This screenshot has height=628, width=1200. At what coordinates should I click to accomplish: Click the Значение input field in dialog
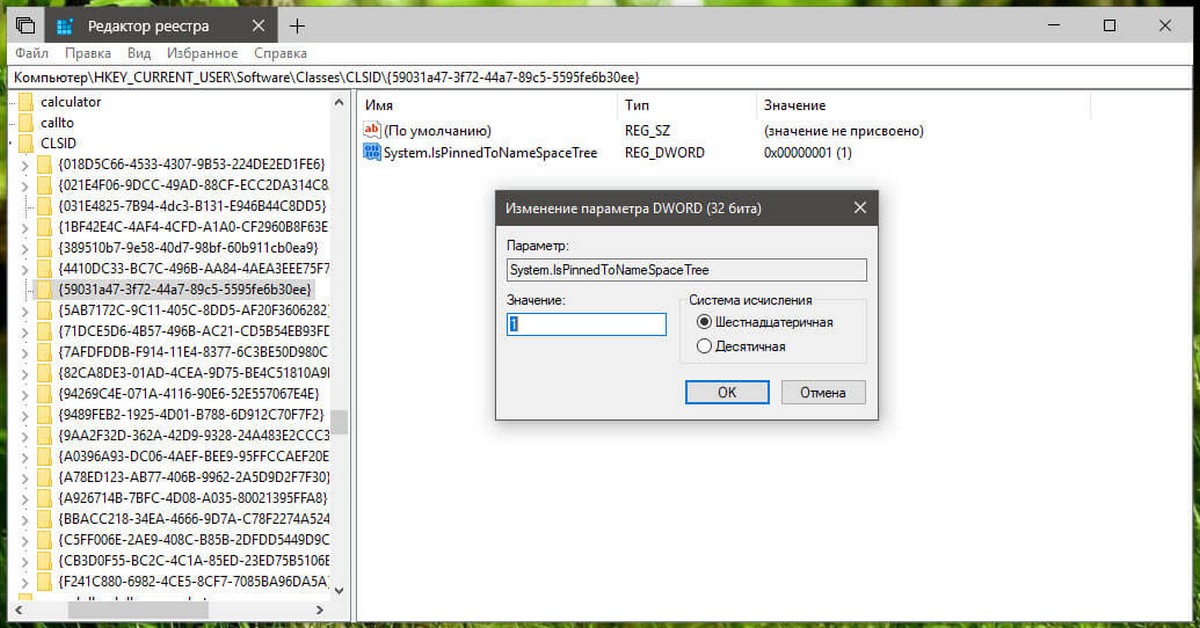[x=586, y=324]
